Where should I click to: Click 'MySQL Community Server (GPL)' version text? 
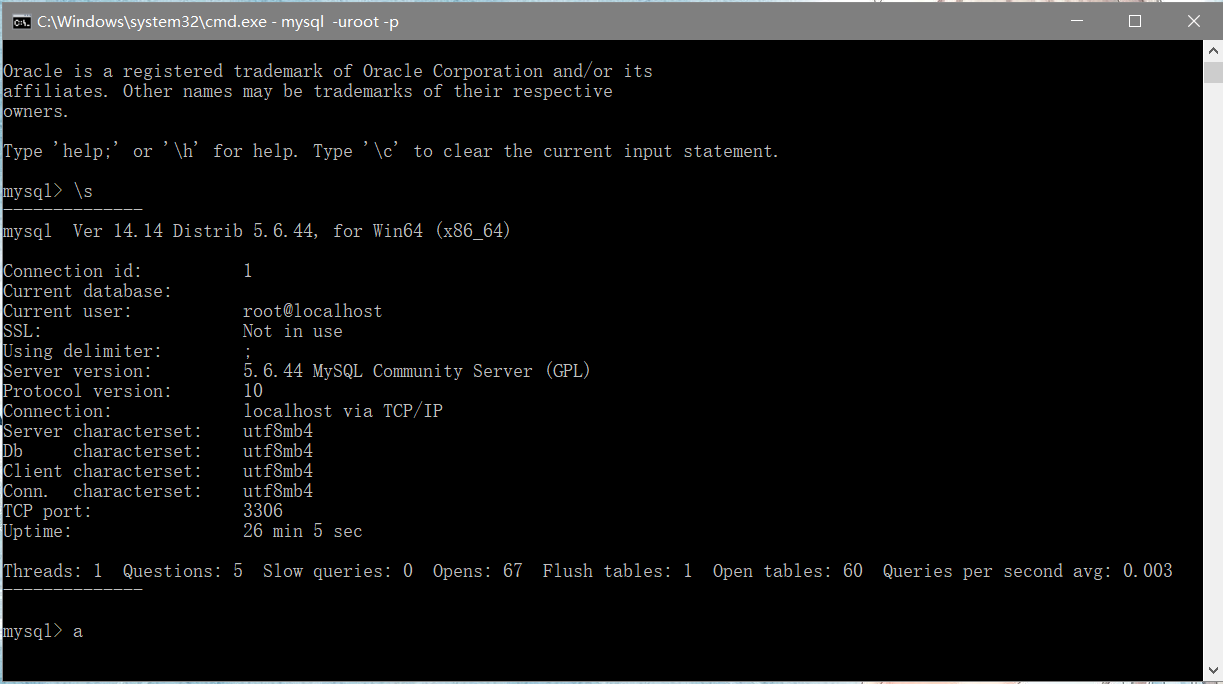click(x=451, y=371)
